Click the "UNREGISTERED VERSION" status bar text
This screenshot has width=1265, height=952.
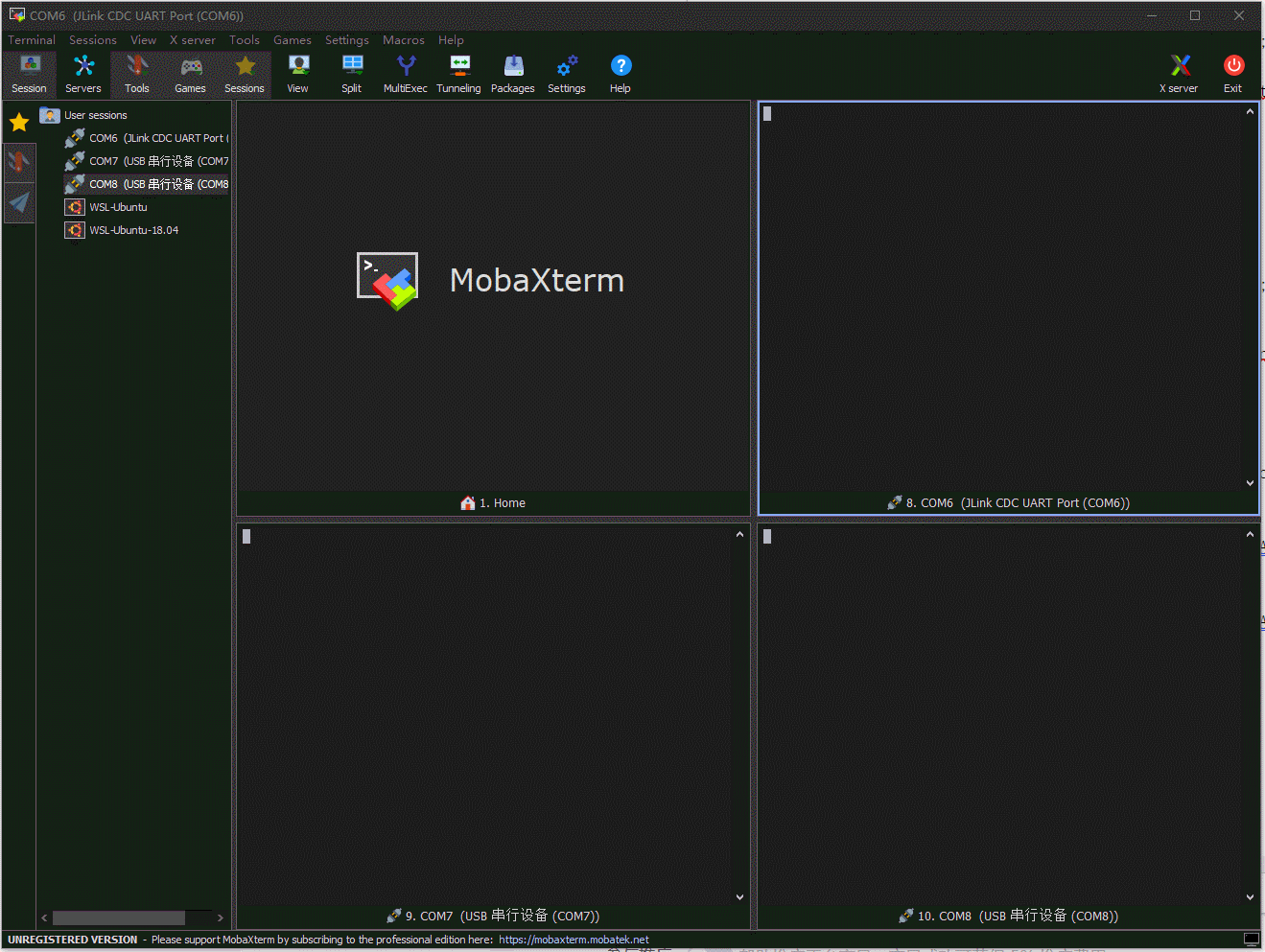tap(73, 940)
